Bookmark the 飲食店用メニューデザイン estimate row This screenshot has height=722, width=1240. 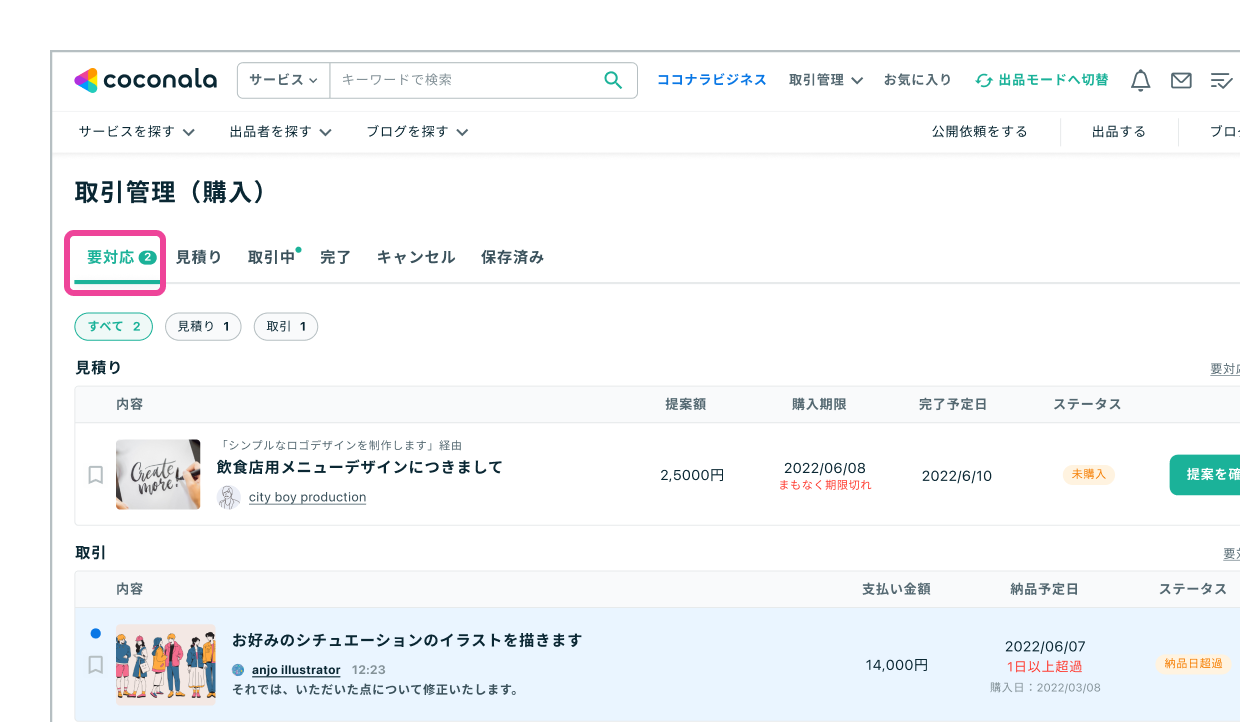coord(96,475)
